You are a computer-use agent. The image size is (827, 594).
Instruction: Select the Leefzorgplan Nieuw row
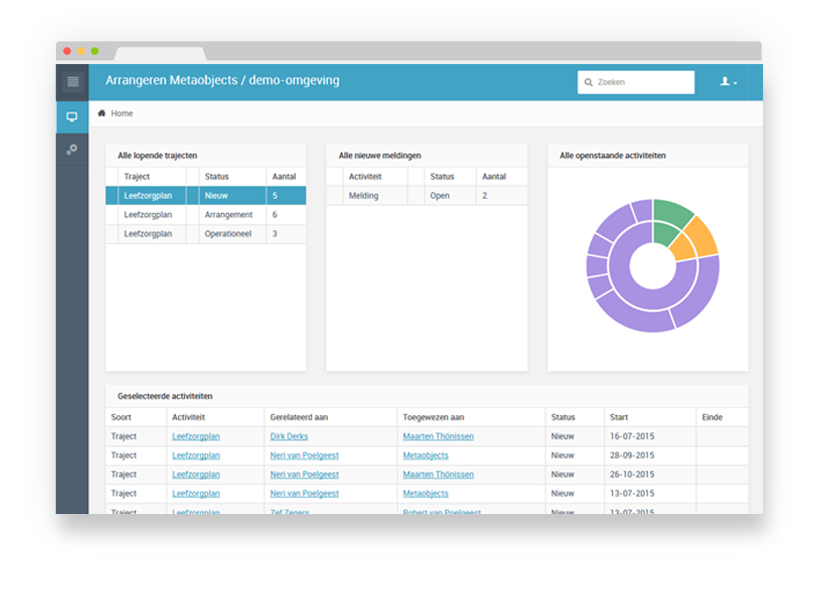(x=206, y=196)
